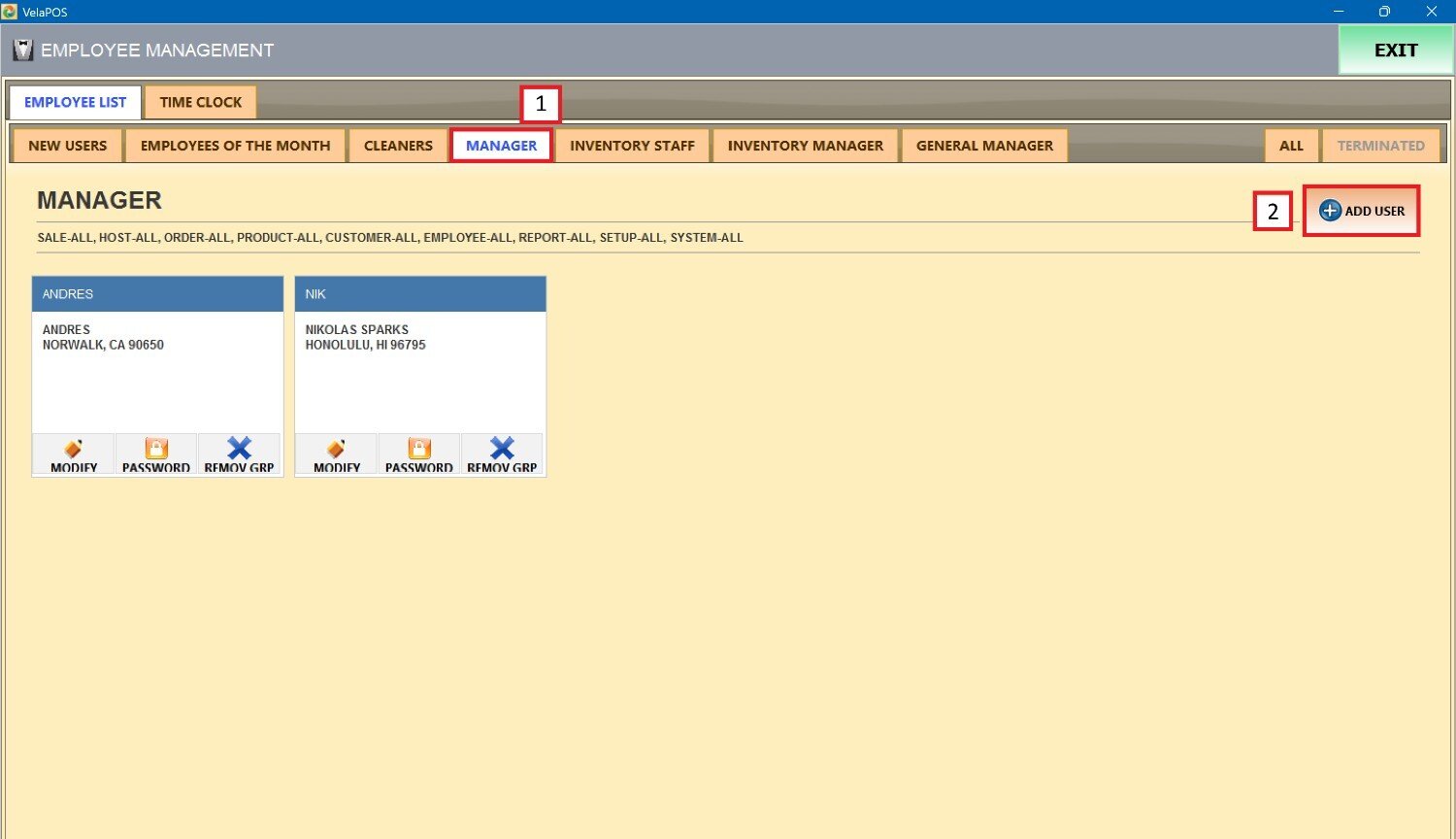The width and height of the screenshot is (1456, 839).
Task: Show Employees of the Month group
Action: [236, 146]
